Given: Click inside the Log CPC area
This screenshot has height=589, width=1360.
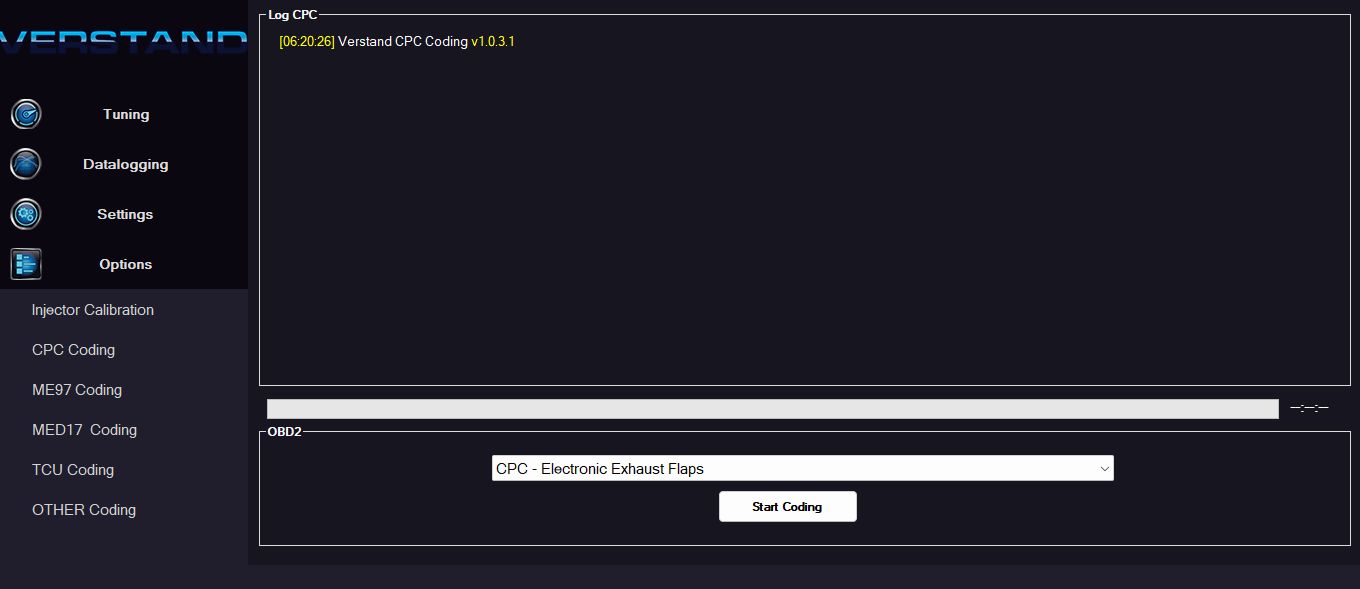Looking at the screenshot, I should pyautogui.click(x=800, y=200).
